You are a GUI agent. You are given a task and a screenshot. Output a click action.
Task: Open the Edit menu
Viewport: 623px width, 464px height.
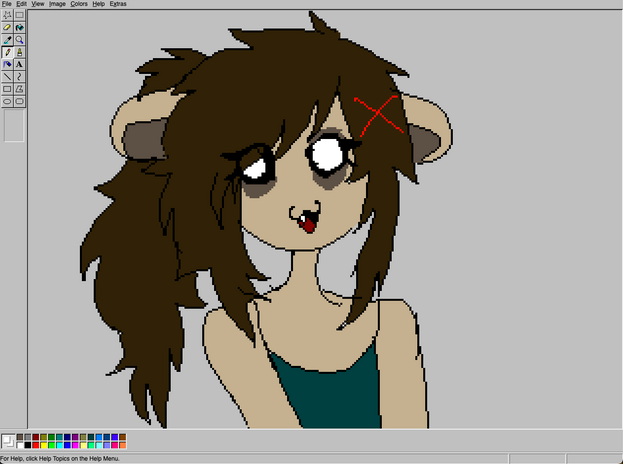[x=21, y=4]
